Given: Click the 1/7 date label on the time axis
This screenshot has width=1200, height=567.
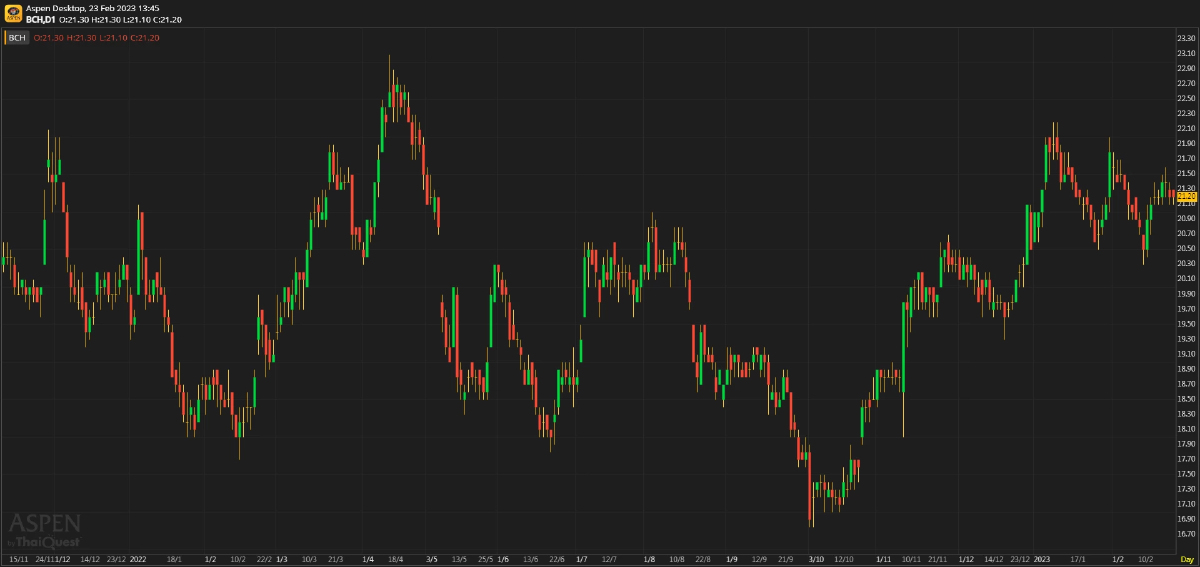Looking at the screenshot, I should coord(581,559).
